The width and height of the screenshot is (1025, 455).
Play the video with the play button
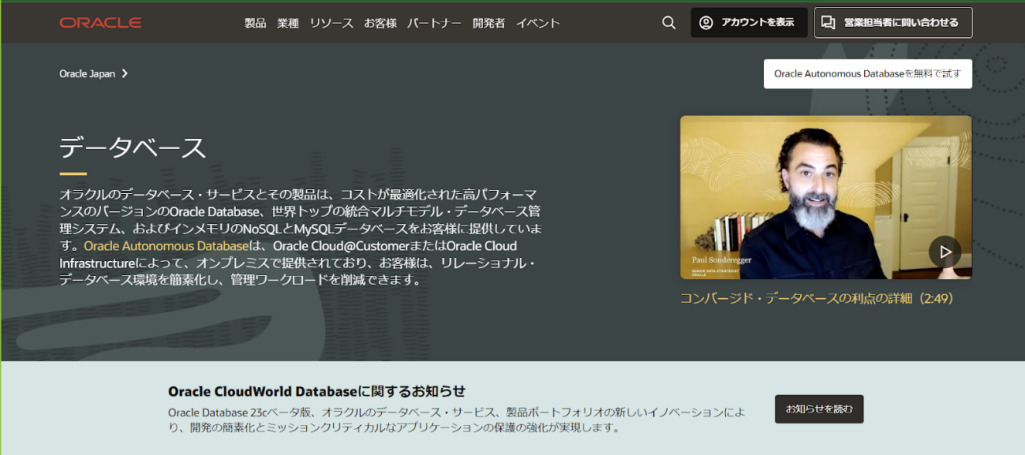(x=945, y=252)
